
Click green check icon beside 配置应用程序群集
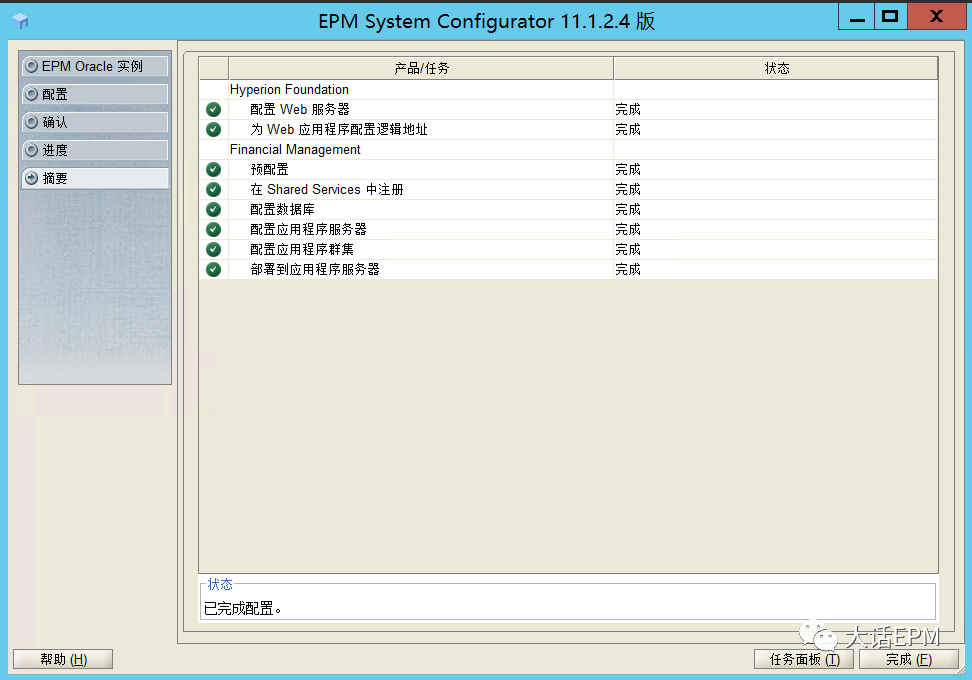pyautogui.click(x=213, y=249)
